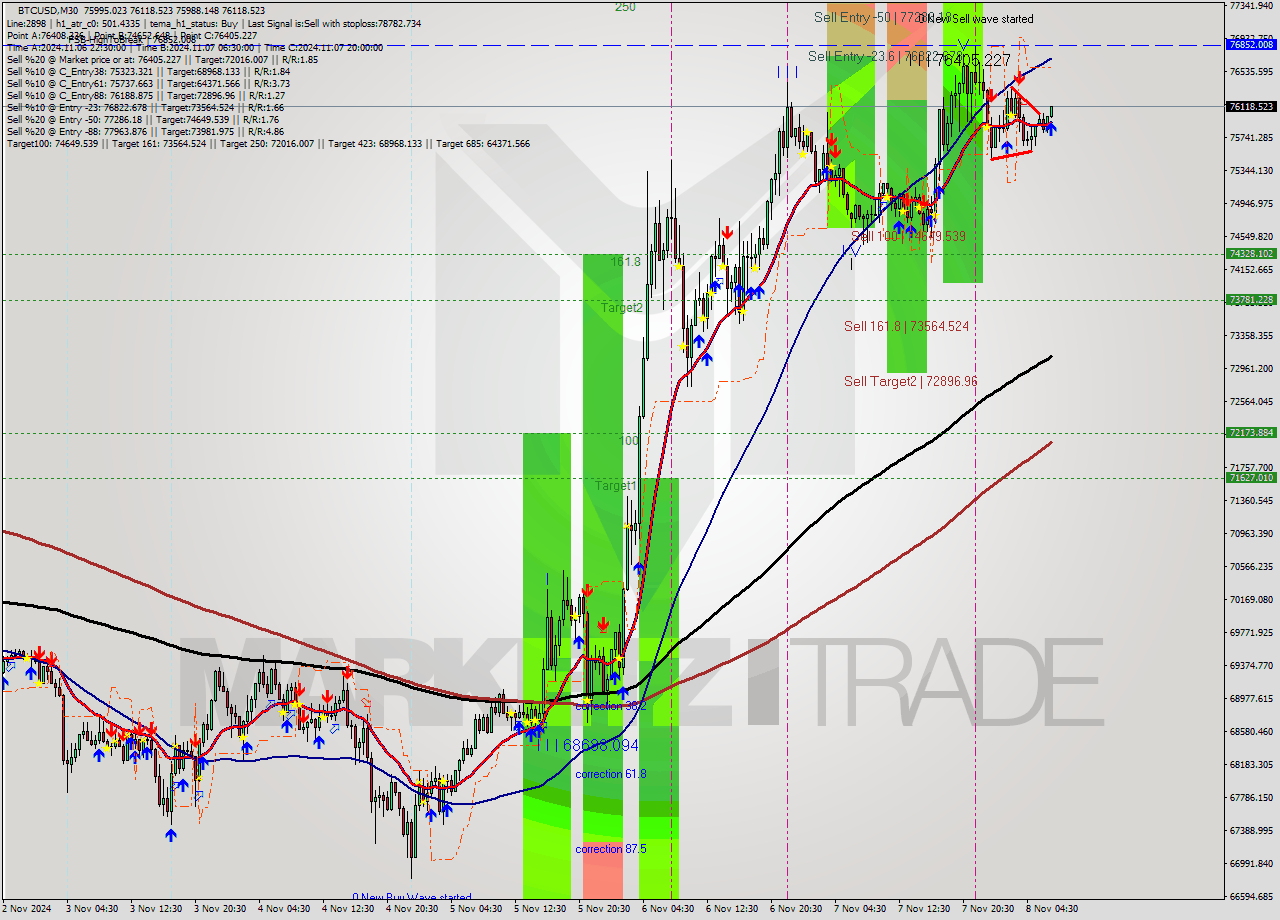Screen dimensions: 1280x920
Task: Click the '6 Nov 20:30' time axis label
Action: pos(796,909)
